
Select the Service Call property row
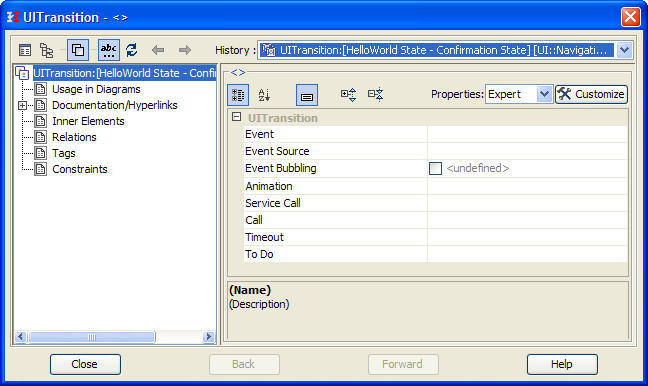pyautogui.click(x=435, y=203)
